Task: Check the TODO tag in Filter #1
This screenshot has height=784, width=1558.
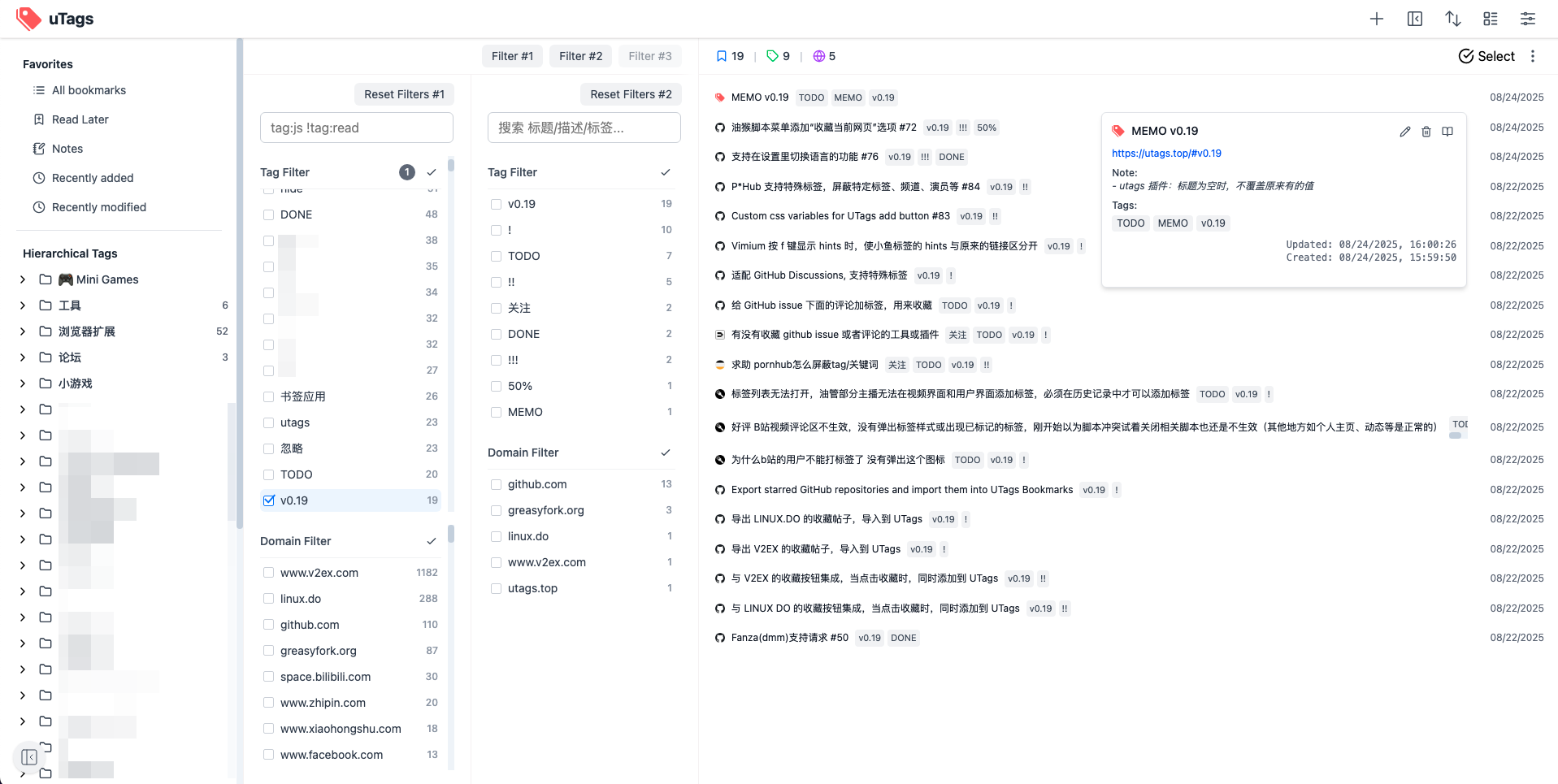Action: (x=269, y=474)
